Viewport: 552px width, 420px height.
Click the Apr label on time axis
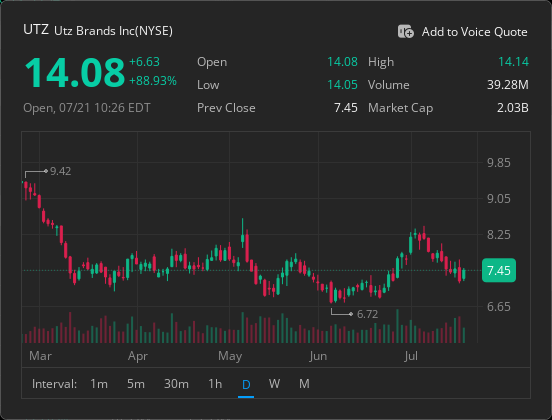click(138, 356)
